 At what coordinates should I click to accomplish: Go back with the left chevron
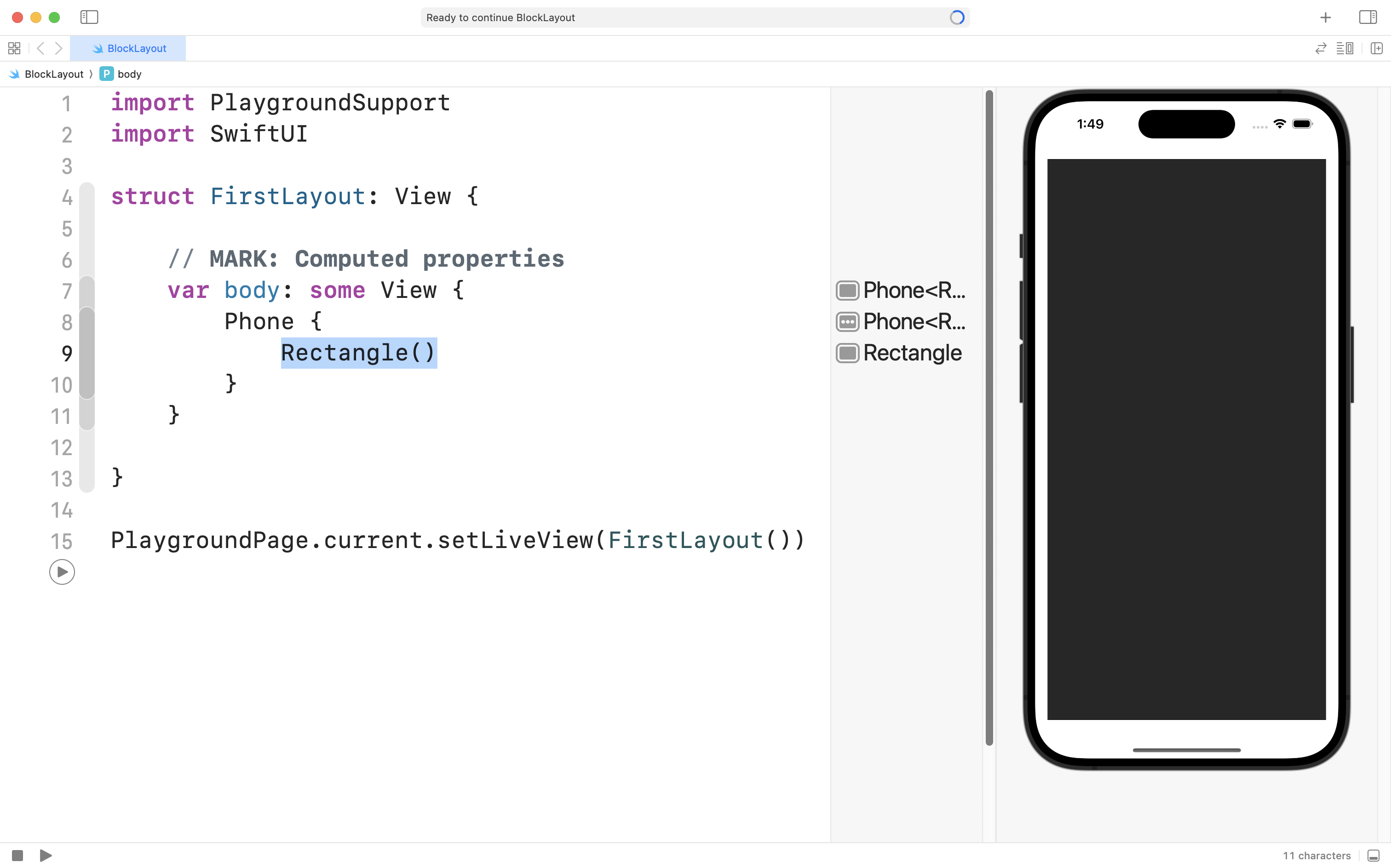click(40, 48)
